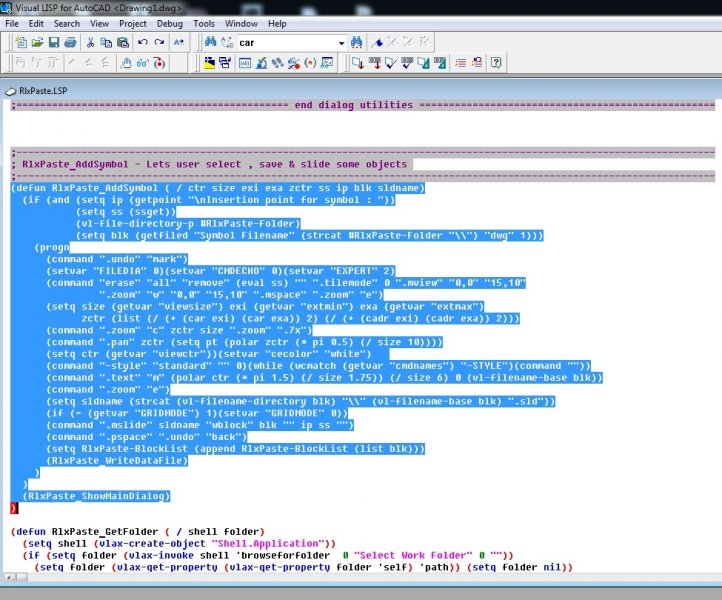722x600 pixels.
Task: Open the Tools menu
Action: tap(204, 23)
